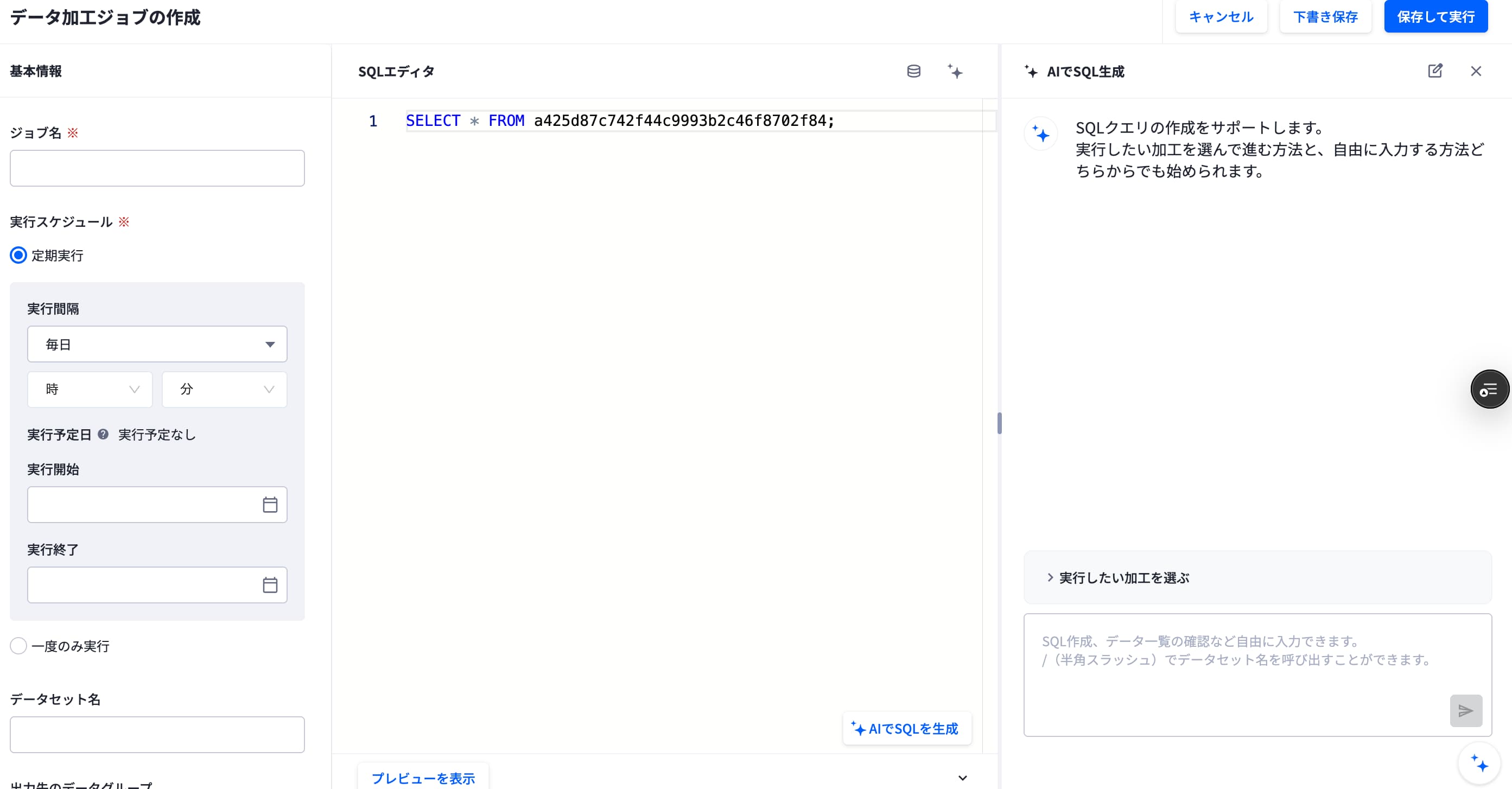
Task: Open the calendar icon for 実行終了
Action: 270,585
